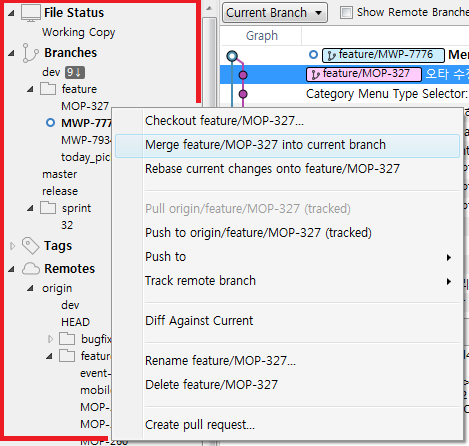
Task: Select the MWP-793 branch
Action: tap(86, 140)
